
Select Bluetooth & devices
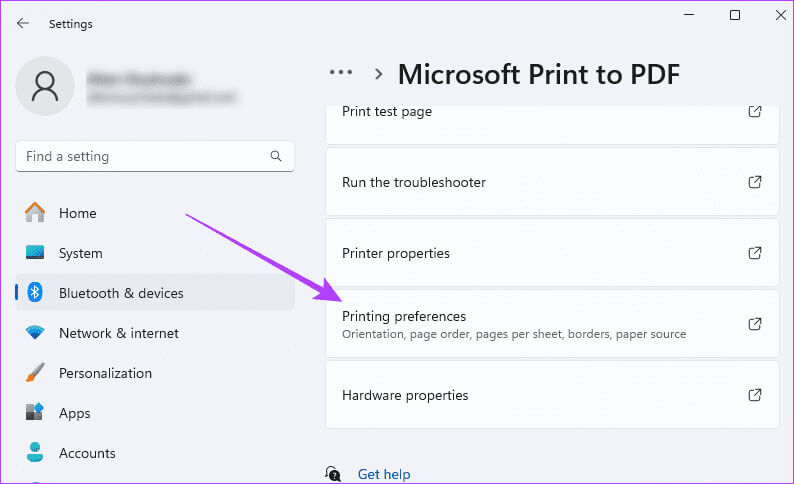click(x=155, y=293)
